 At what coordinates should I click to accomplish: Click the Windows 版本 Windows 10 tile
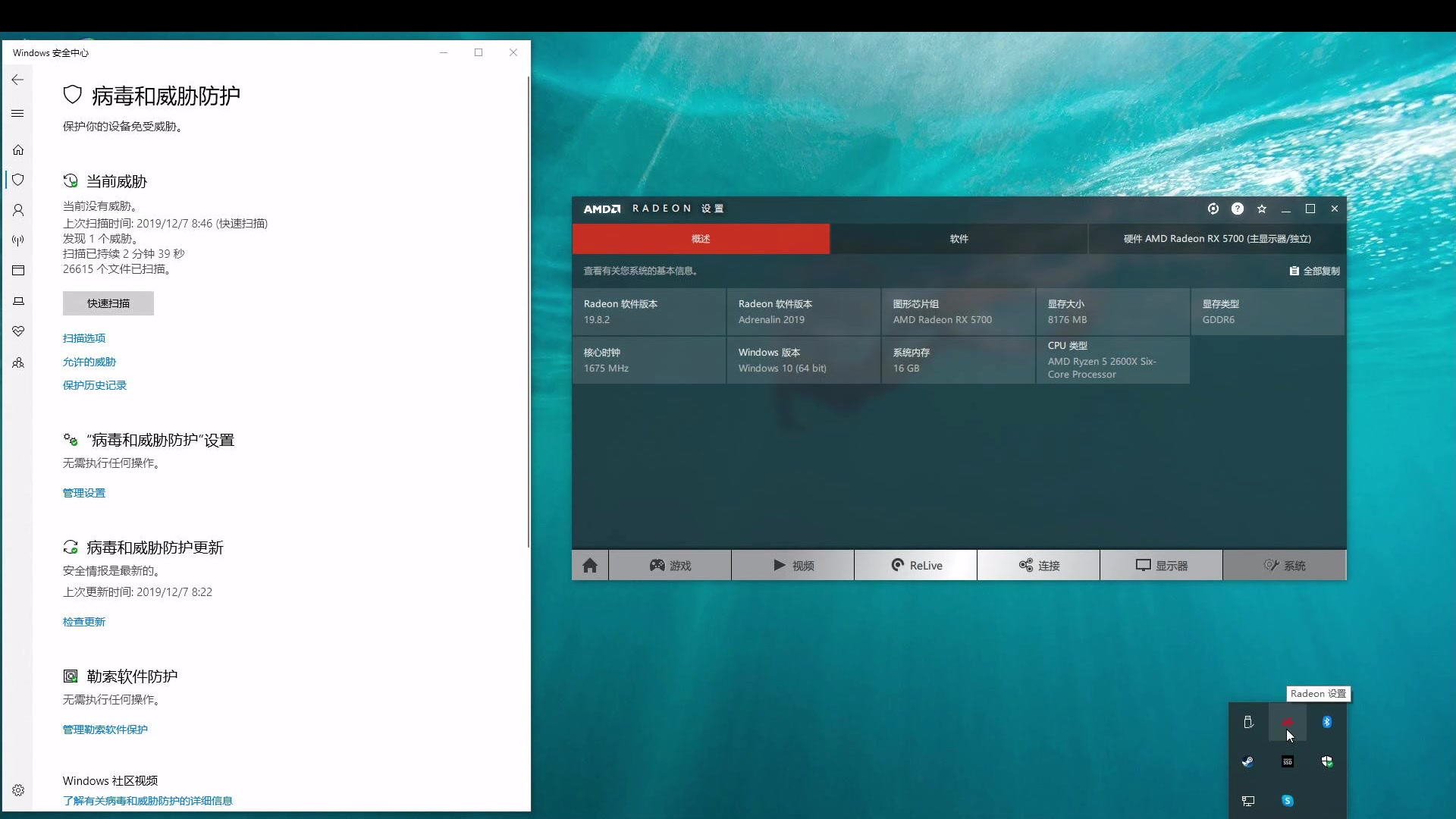click(804, 360)
